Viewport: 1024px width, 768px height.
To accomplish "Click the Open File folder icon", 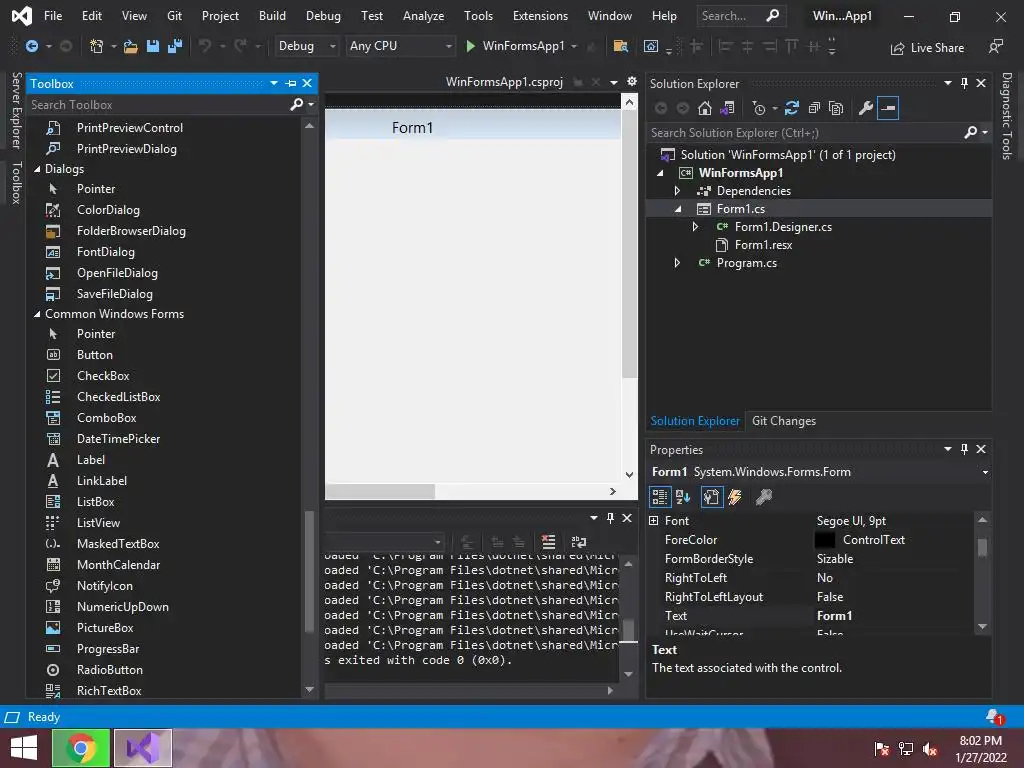I will tap(131, 46).
